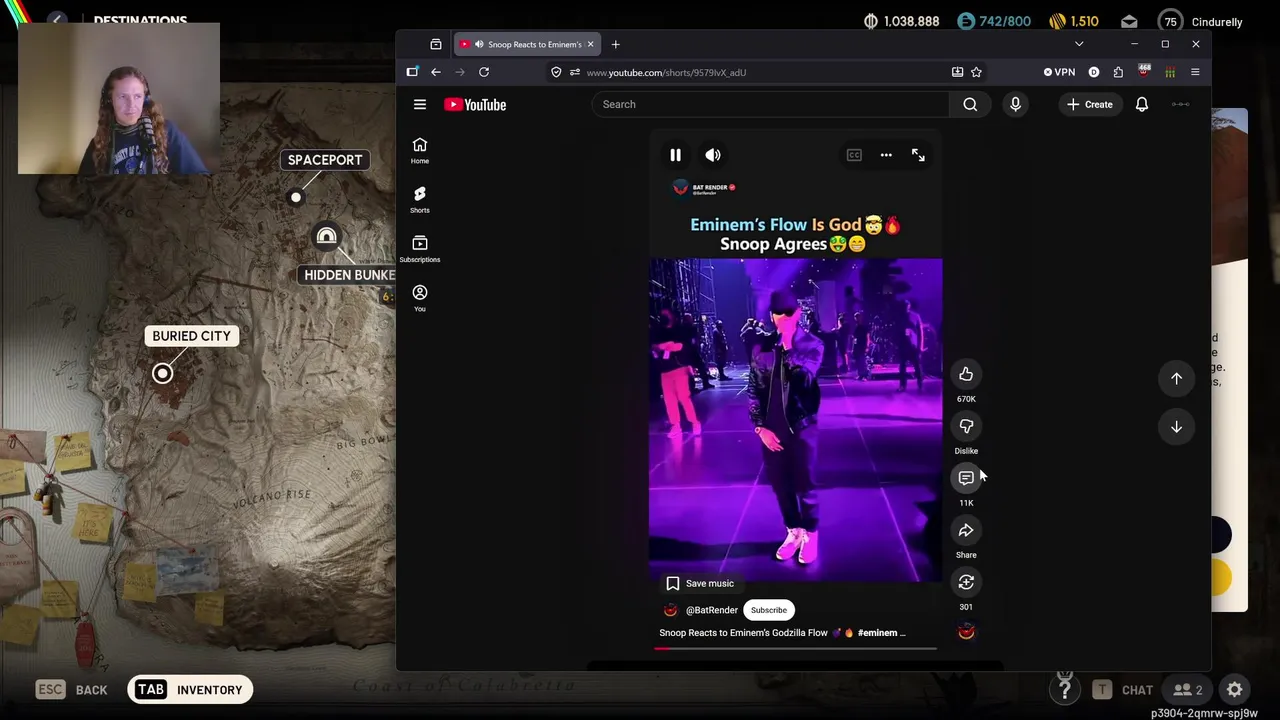Open the comments showing 11K

click(966, 478)
